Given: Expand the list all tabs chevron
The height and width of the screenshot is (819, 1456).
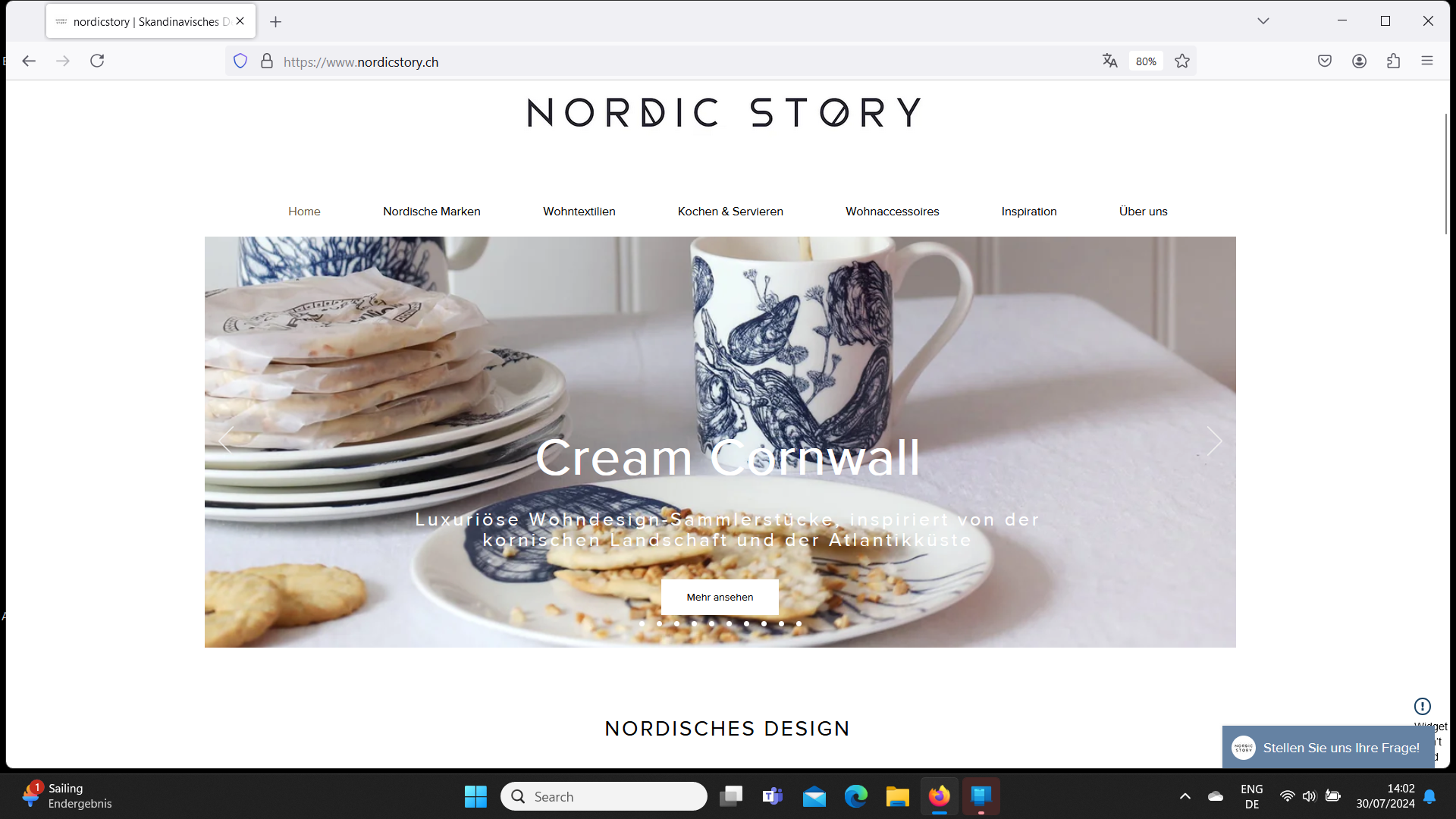Looking at the screenshot, I should click(1263, 21).
